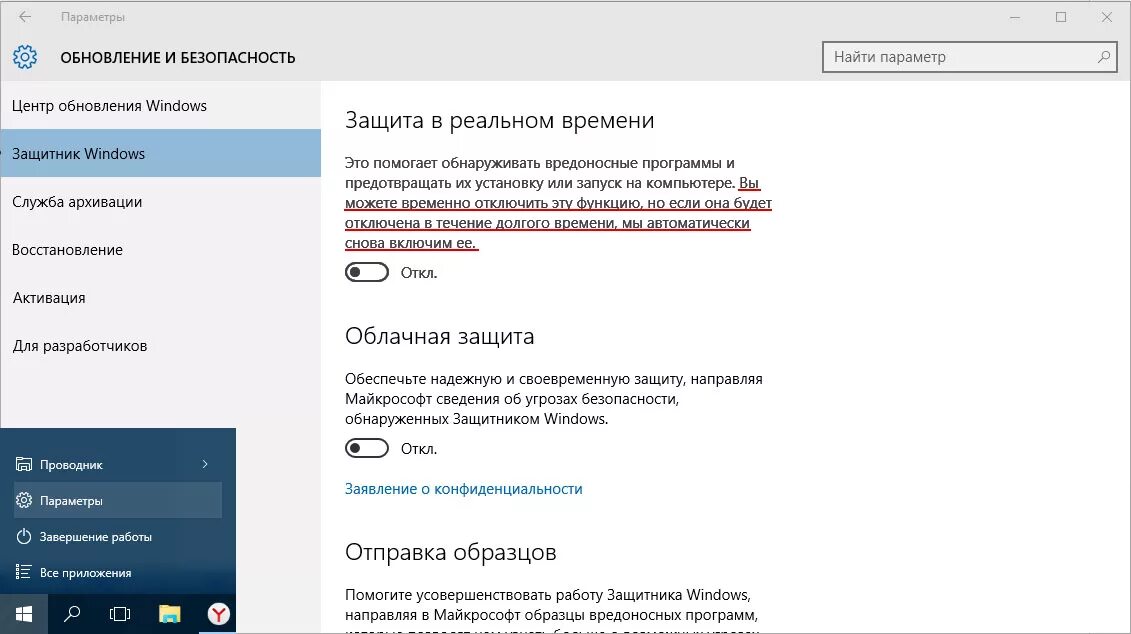Viewport: 1131px width, 634px height.
Task: Open Параметры in Start menu
Action: coord(118,501)
